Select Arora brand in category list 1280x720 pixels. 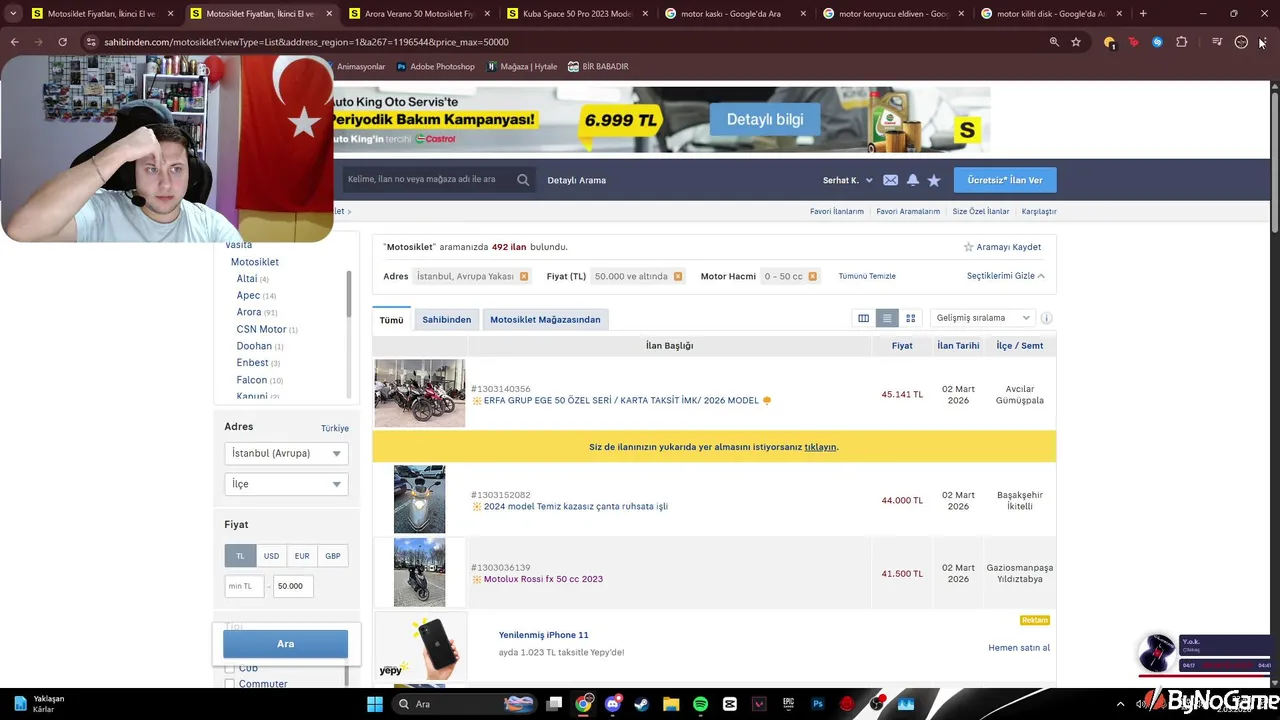tap(249, 312)
